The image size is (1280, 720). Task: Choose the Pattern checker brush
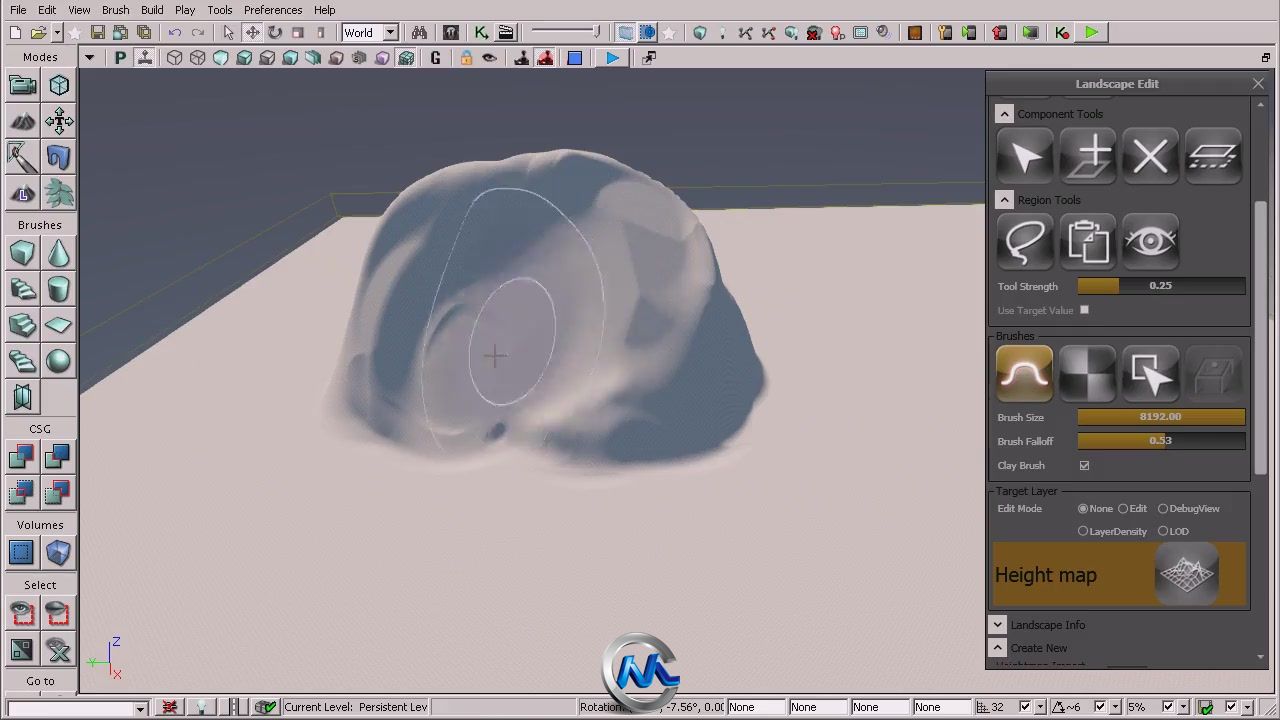[x=1088, y=374]
